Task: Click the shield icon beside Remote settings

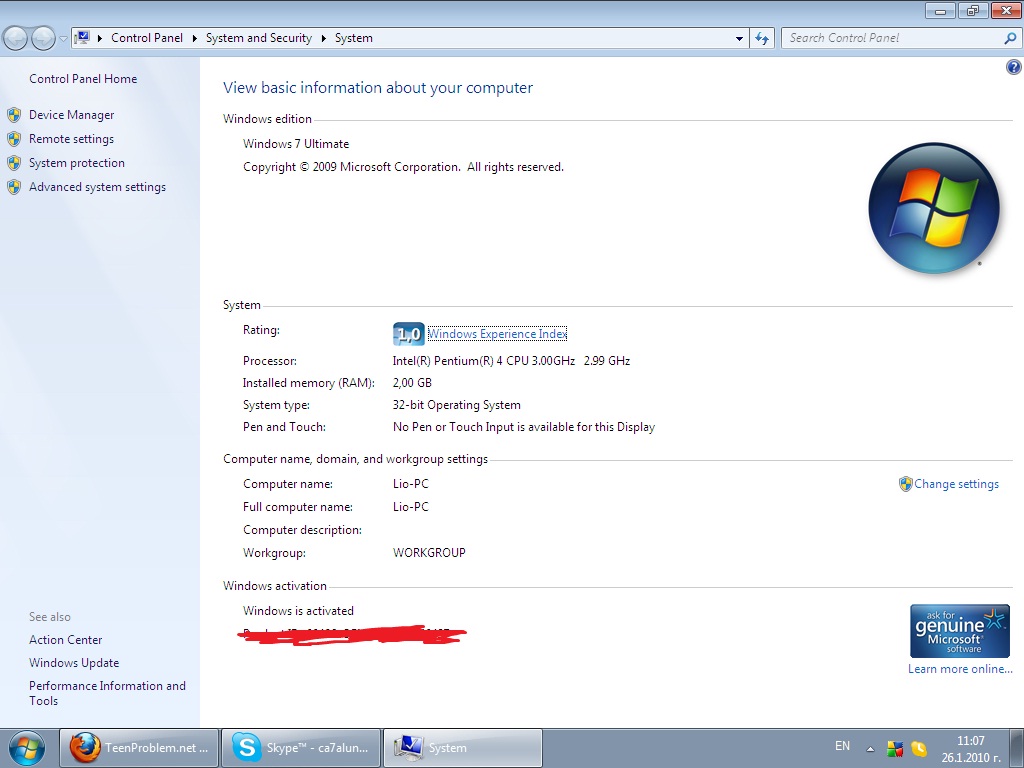Action: click(x=14, y=139)
